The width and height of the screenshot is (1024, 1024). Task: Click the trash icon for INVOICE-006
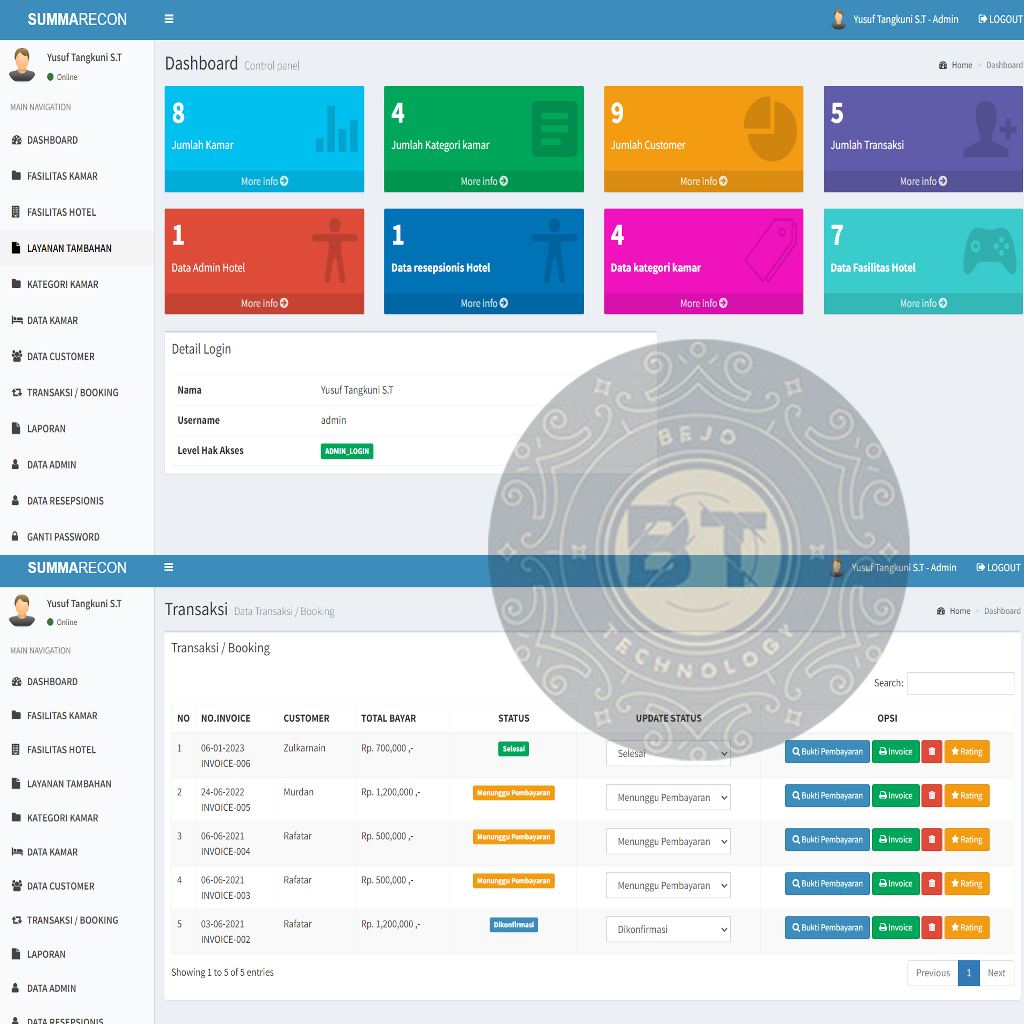[x=931, y=752]
